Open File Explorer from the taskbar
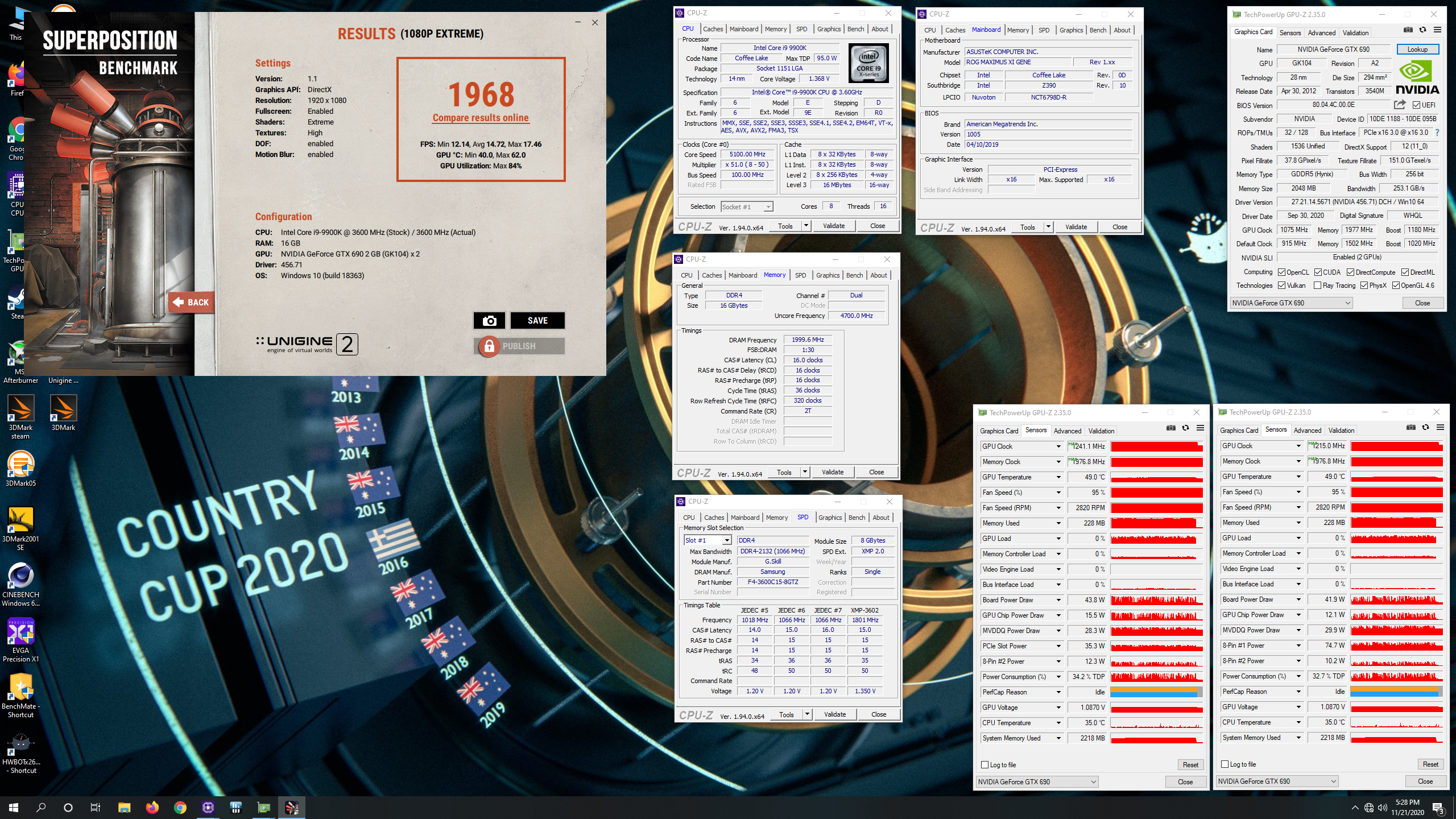Image resolution: width=1456 pixels, height=819 pixels. coord(124,807)
